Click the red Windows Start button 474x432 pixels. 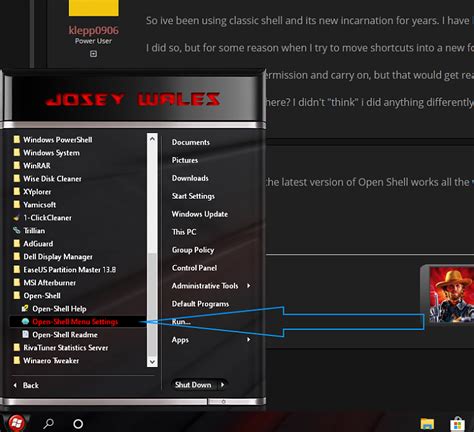16,423
